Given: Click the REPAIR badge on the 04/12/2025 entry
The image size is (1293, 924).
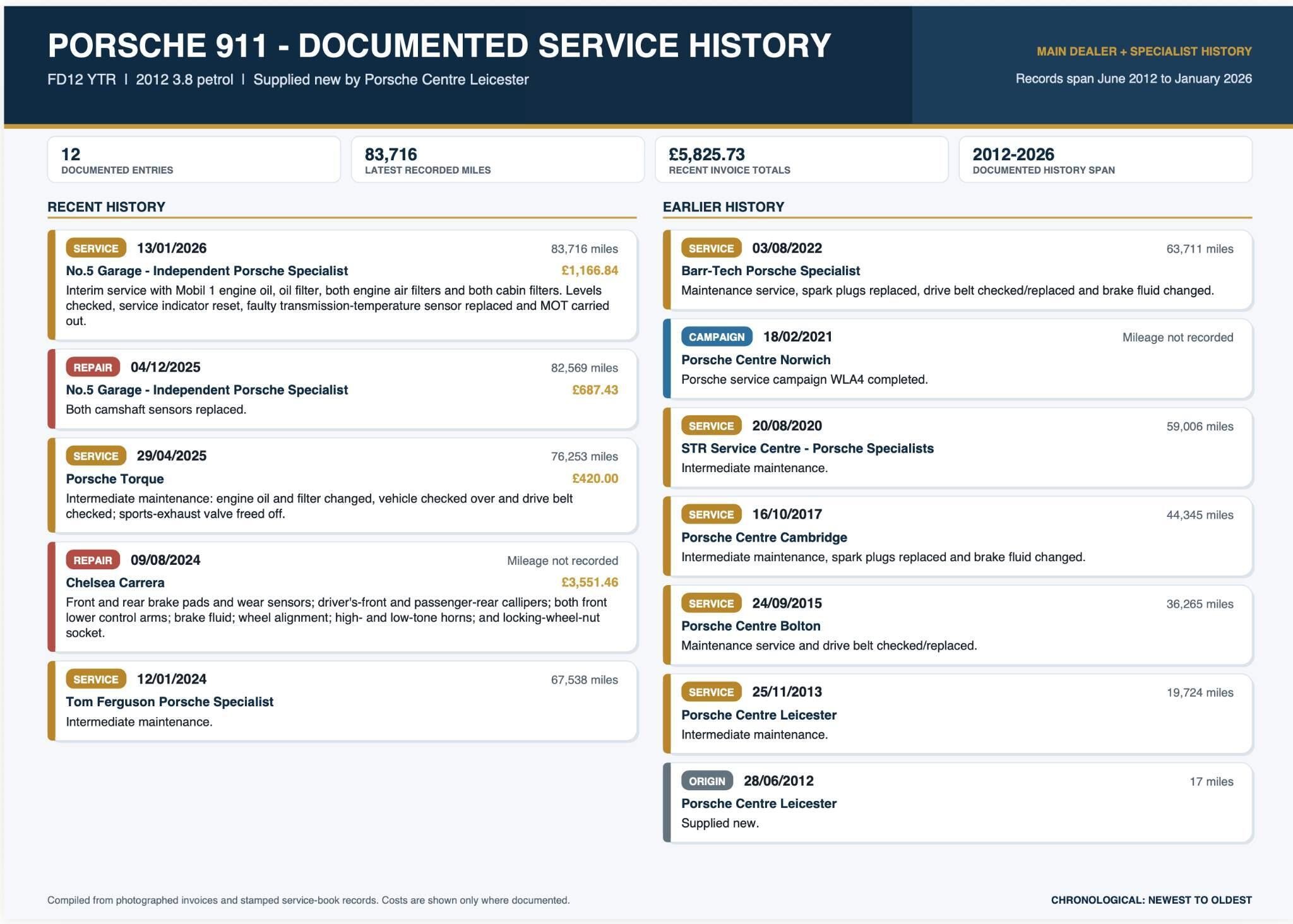Looking at the screenshot, I should 93,367.
